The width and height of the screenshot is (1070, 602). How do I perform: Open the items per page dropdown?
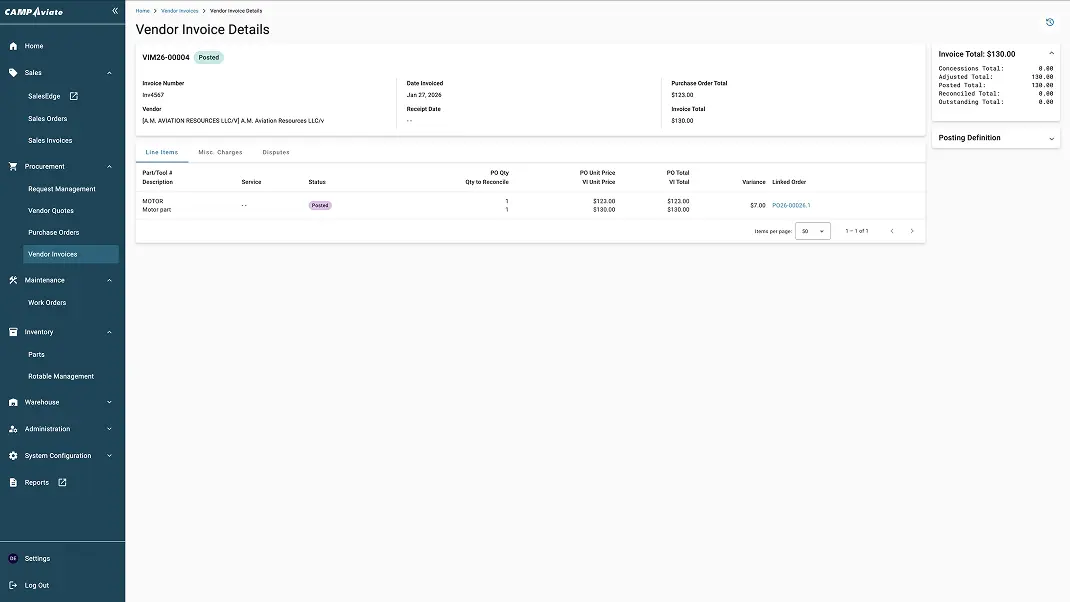(813, 231)
